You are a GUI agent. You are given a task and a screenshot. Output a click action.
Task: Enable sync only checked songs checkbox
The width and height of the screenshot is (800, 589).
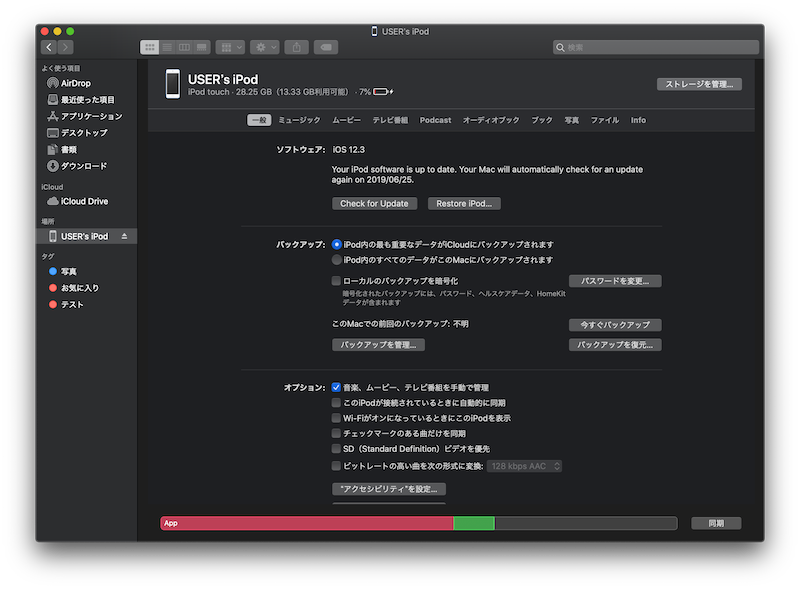[336, 433]
